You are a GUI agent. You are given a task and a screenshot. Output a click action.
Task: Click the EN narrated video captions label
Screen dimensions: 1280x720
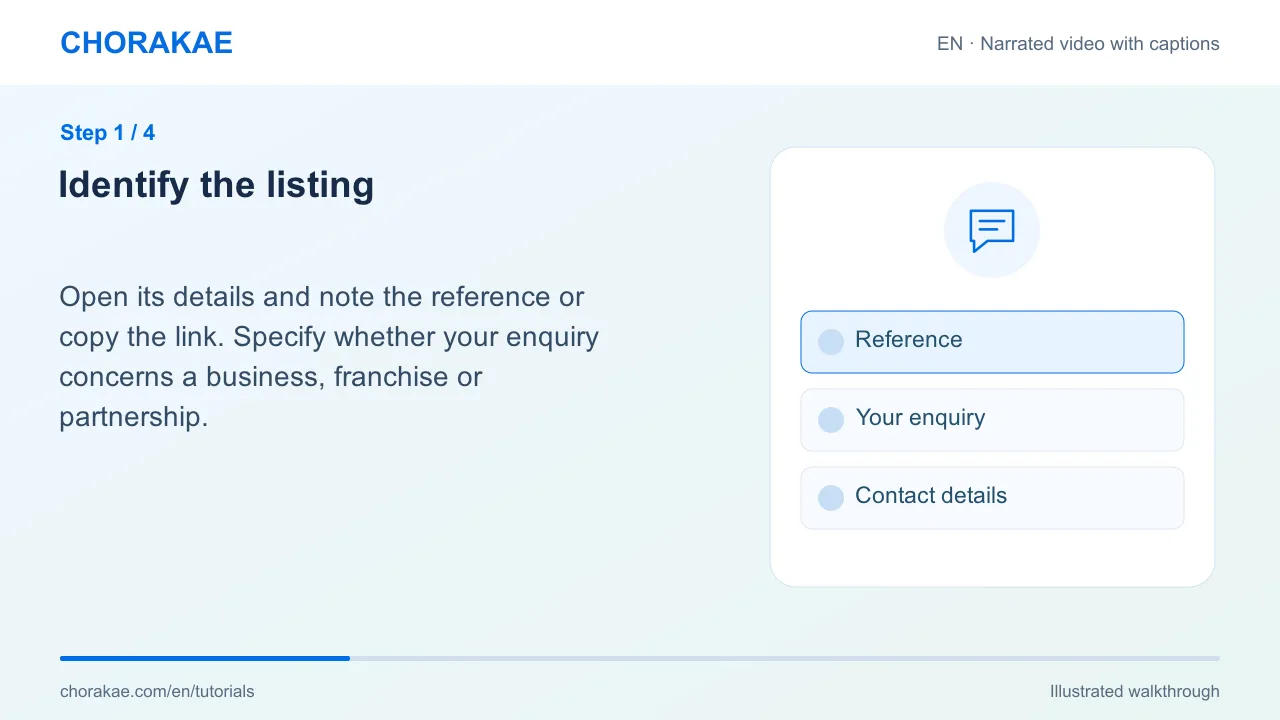[x=1078, y=44]
